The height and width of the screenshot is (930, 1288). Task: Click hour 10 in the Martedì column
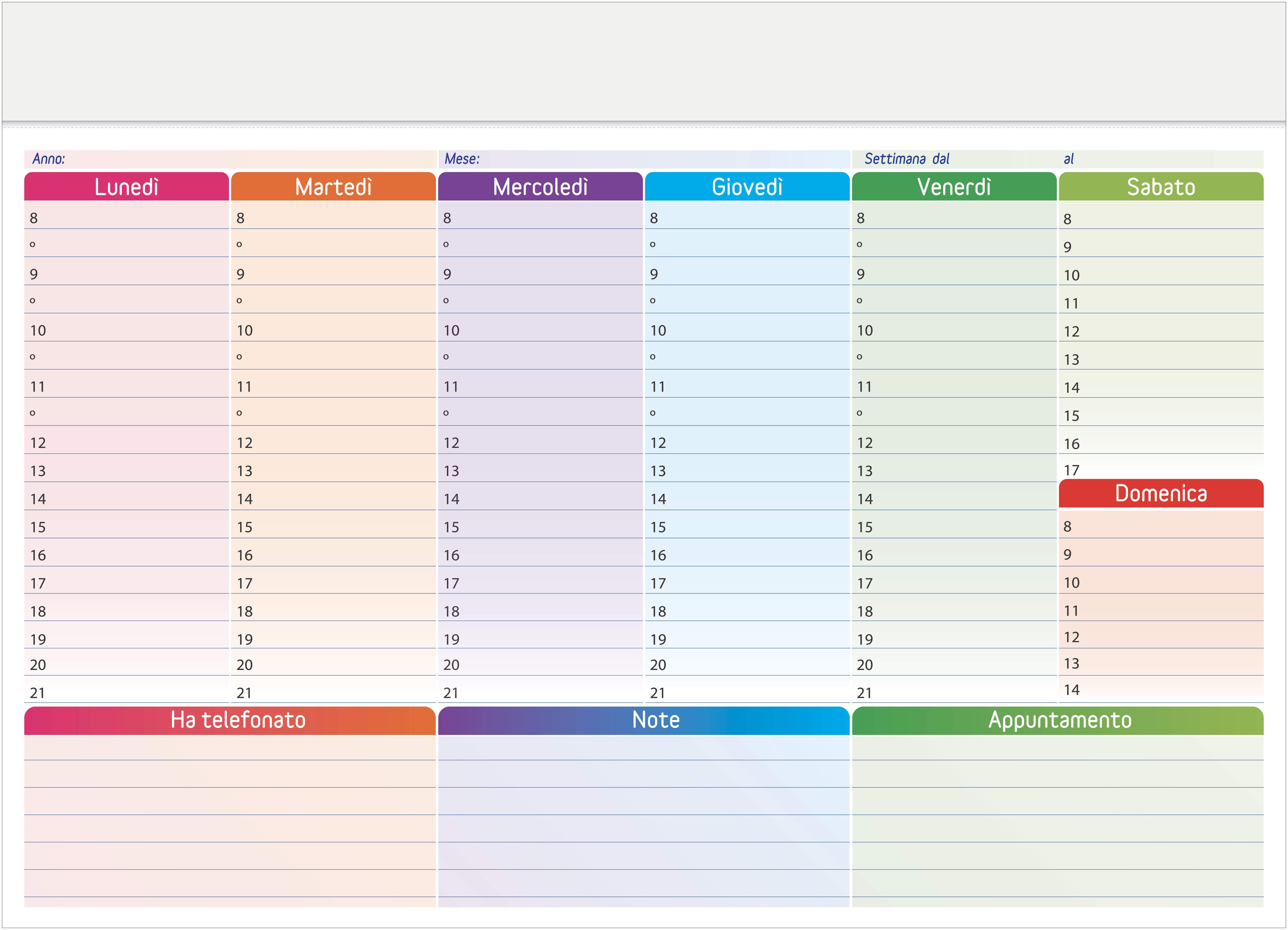coord(333,328)
